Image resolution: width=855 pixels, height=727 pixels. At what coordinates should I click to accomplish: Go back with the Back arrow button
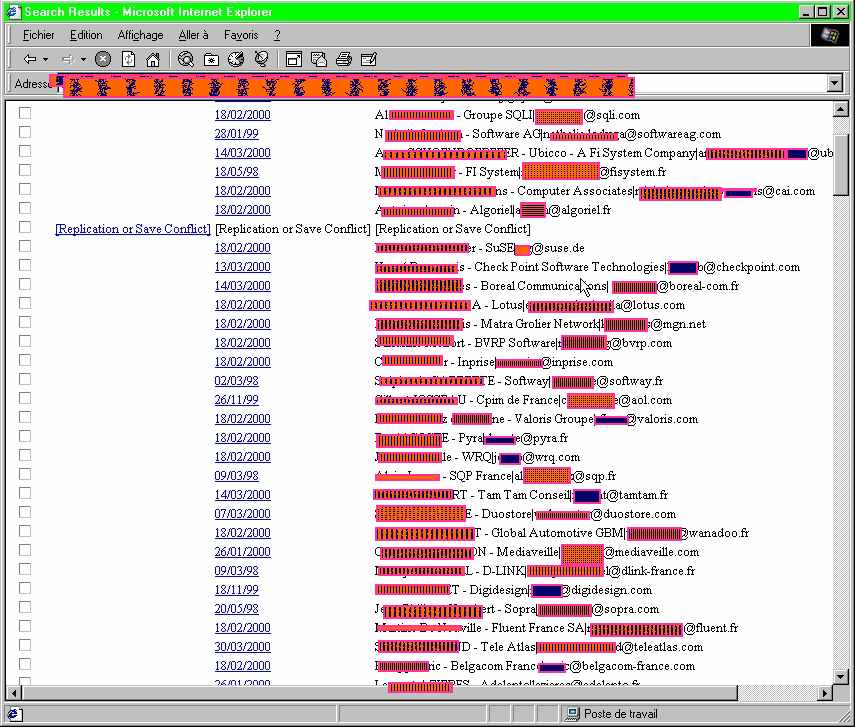[x=29, y=59]
